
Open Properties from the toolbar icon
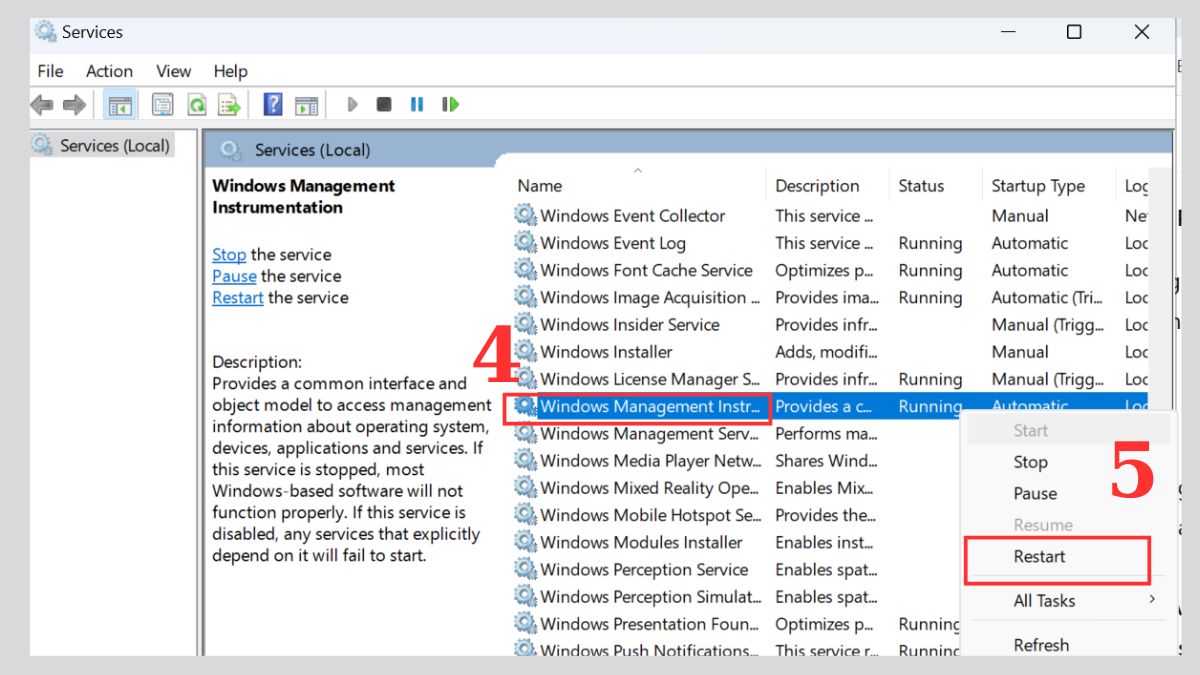coord(162,104)
